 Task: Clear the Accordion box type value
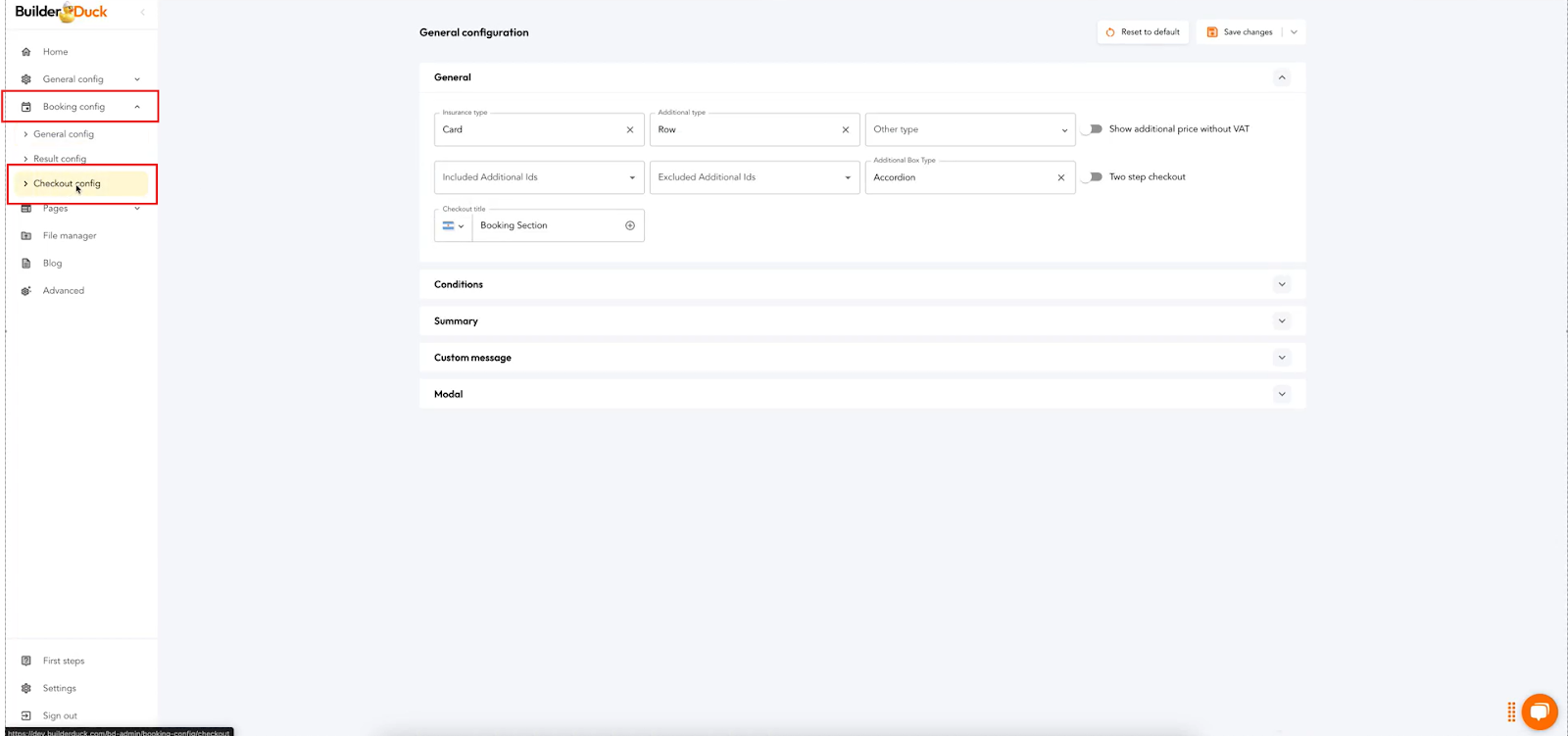click(x=1061, y=177)
